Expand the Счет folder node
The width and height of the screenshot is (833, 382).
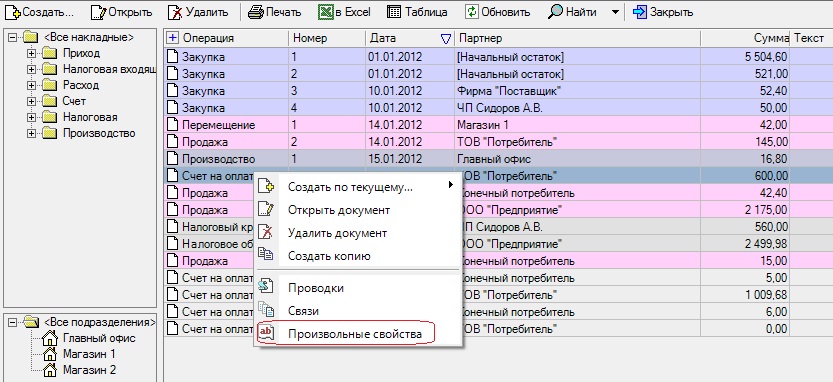pyautogui.click(x=31, y=101)
